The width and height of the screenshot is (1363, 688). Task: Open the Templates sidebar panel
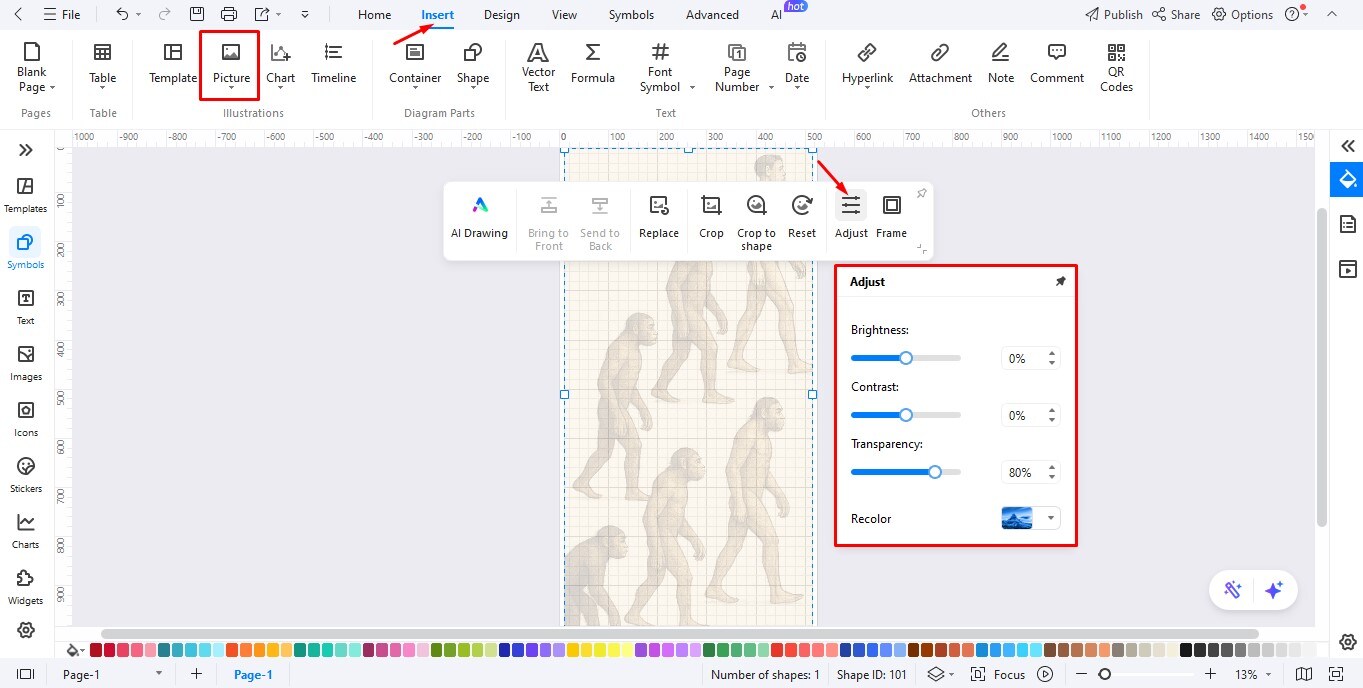(26, 196)
